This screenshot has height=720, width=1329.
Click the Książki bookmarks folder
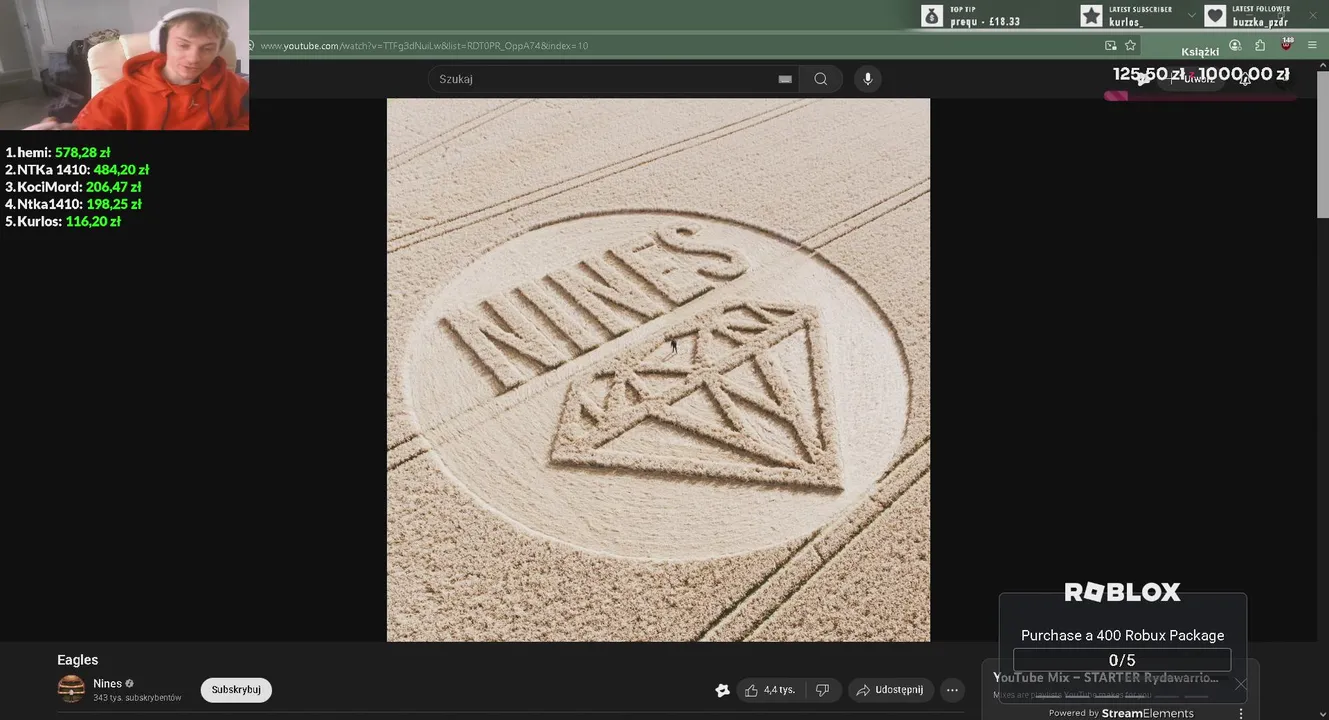pyautogui.click(x=1200, y=52)
